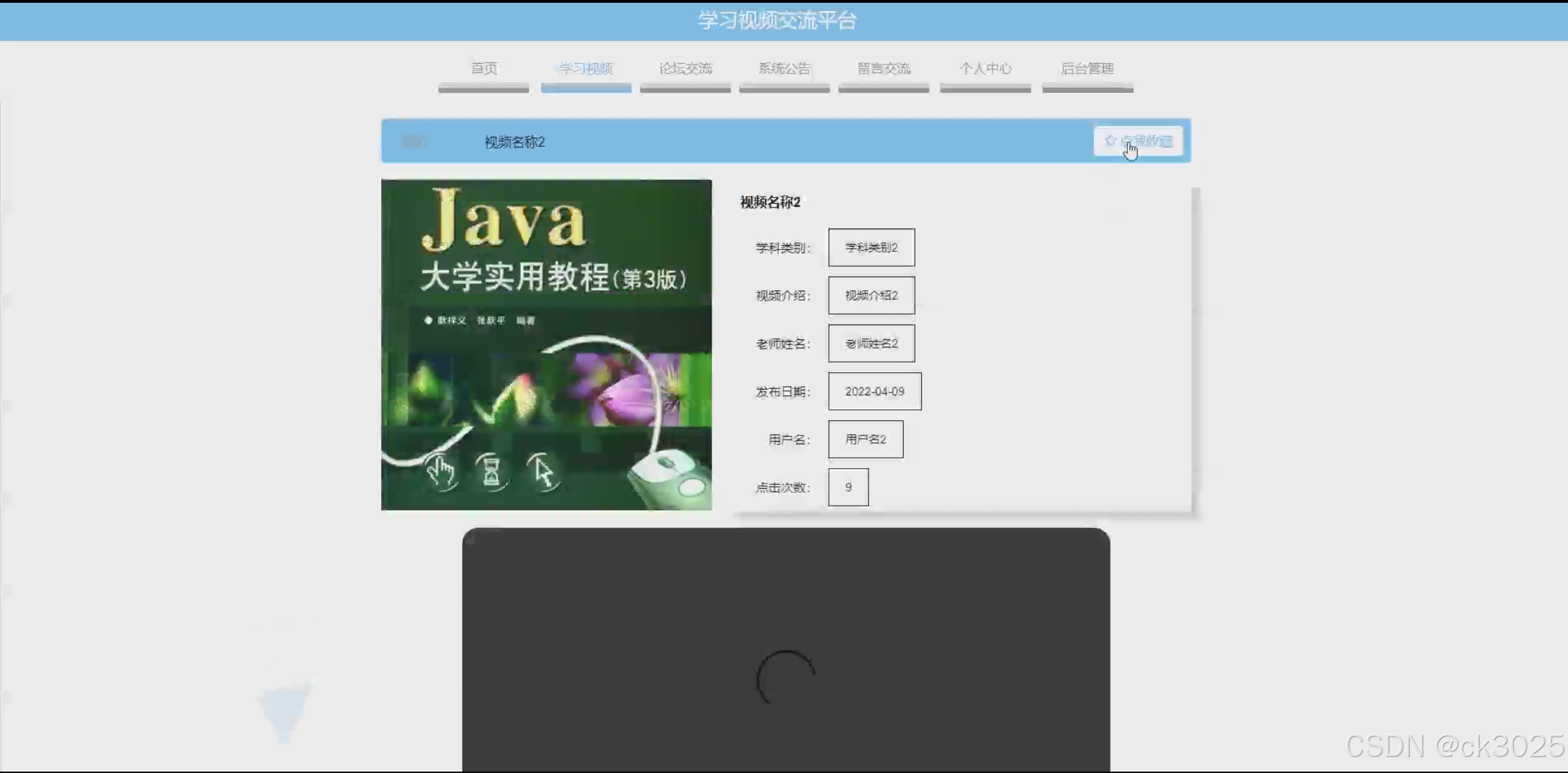Click the 老师姓名2 teacher name box
This screenshot has width=1568, height=773.
pos(871,344)
